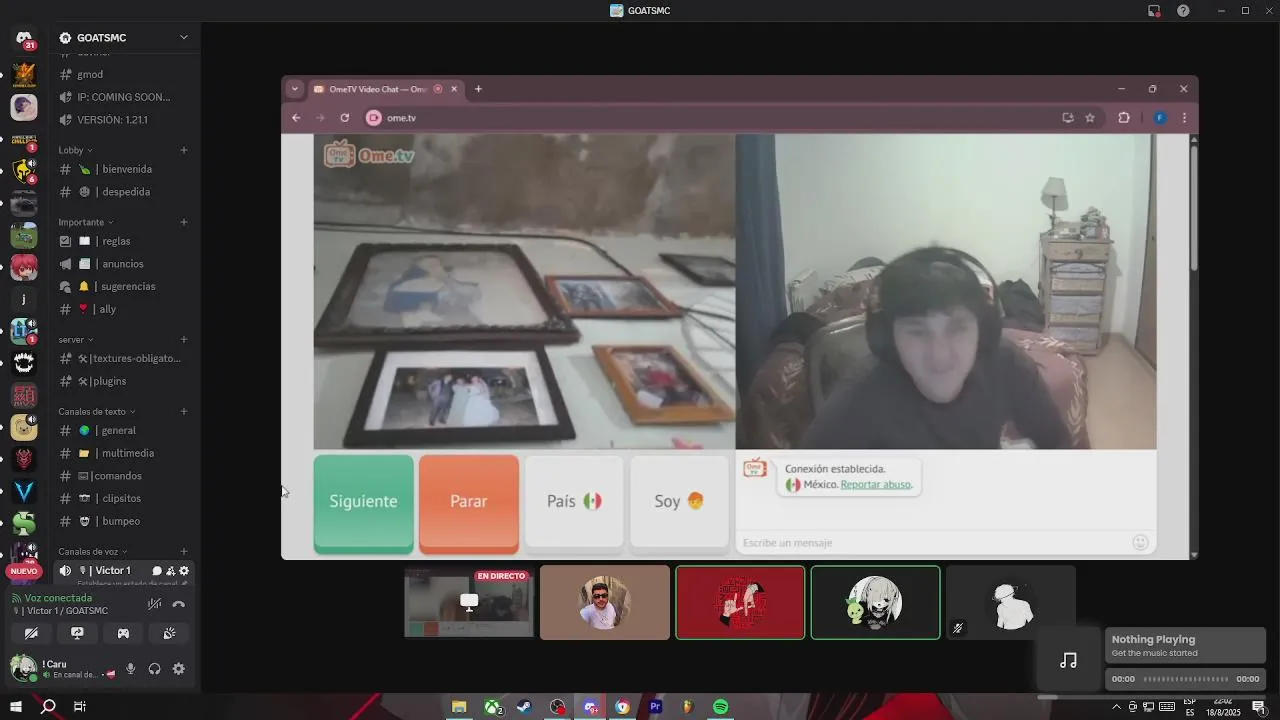Screen dimensions: 1280x720
Task: Open Chrome tab search dropdown arrow
Action: (x=294, y=89)
